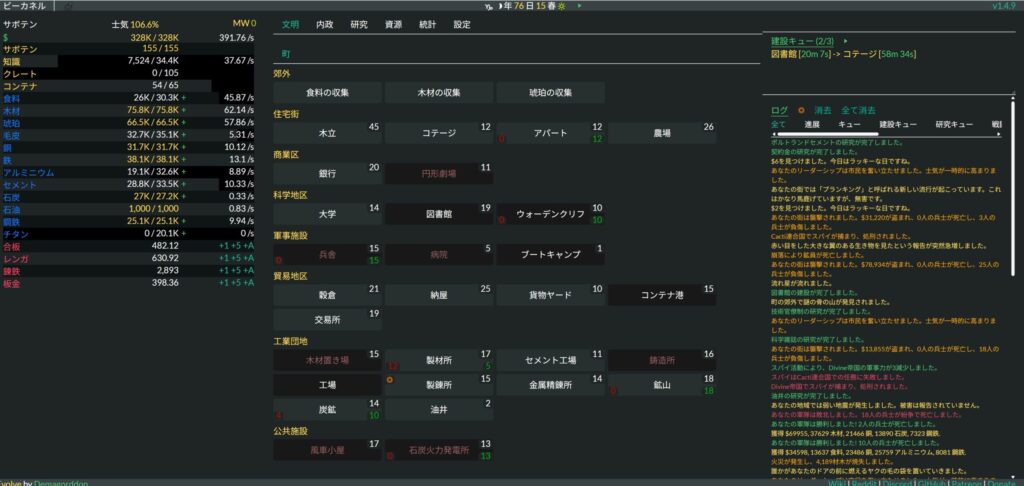1024x486 pixels.
Task: Switch to the 研究 tab
Action: (x=358, y=24)
